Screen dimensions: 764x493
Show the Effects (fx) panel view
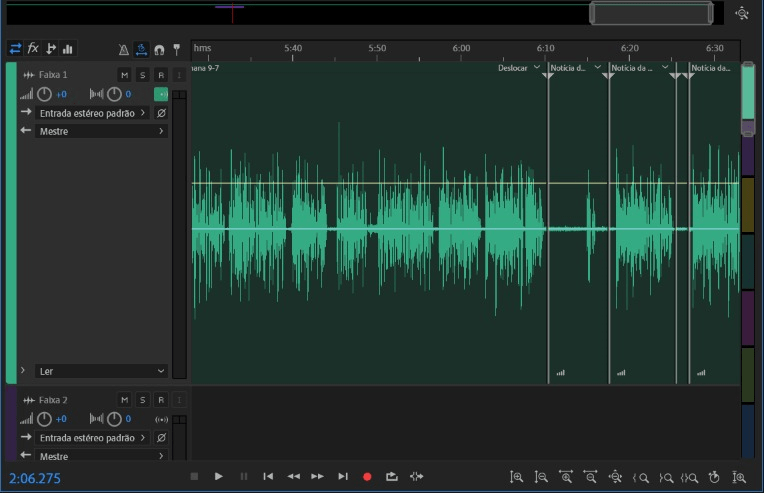click(33, 48)
